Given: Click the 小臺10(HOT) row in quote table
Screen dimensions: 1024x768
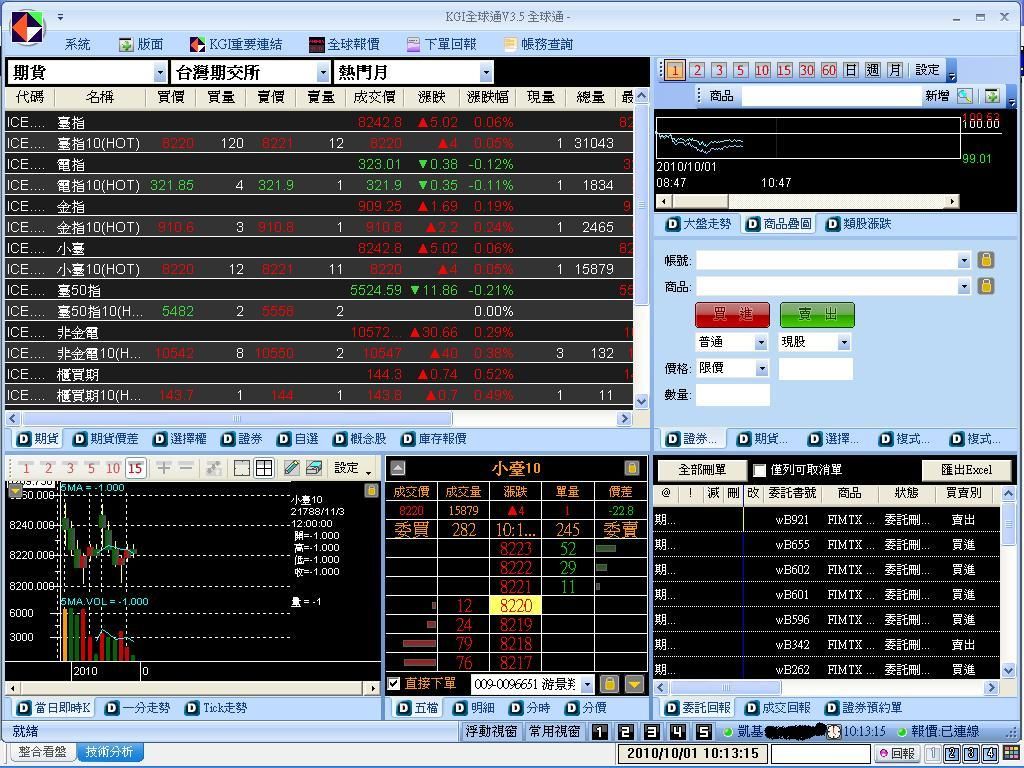Looking at the screenshot, I should [319, 269].
